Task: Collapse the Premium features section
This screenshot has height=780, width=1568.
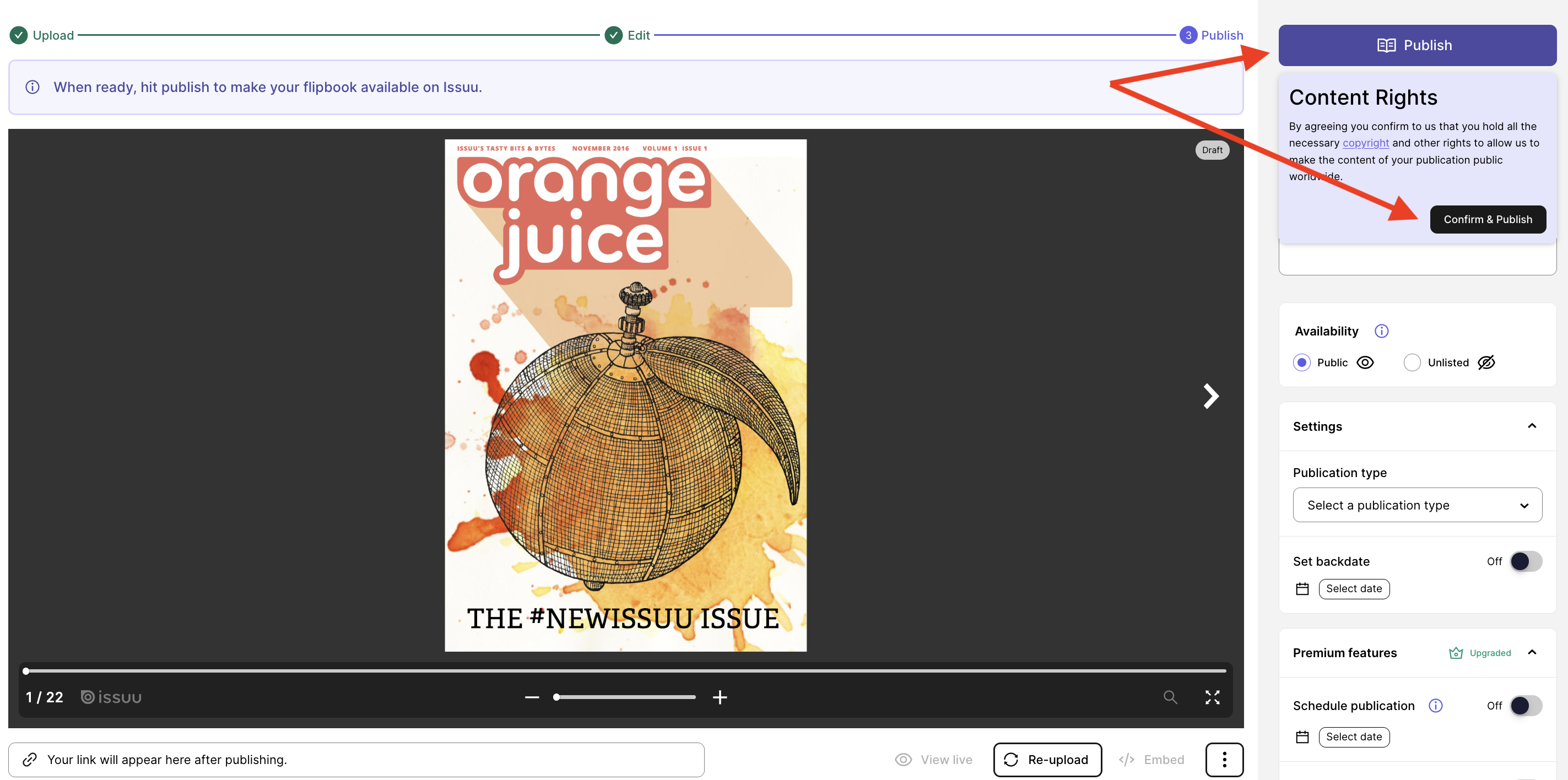Action: pos(1532,652)
